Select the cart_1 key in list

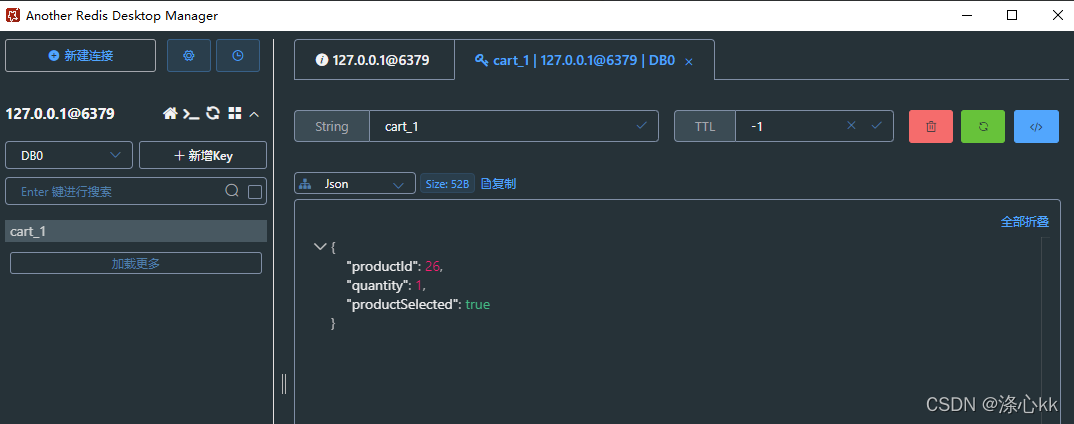136,231
